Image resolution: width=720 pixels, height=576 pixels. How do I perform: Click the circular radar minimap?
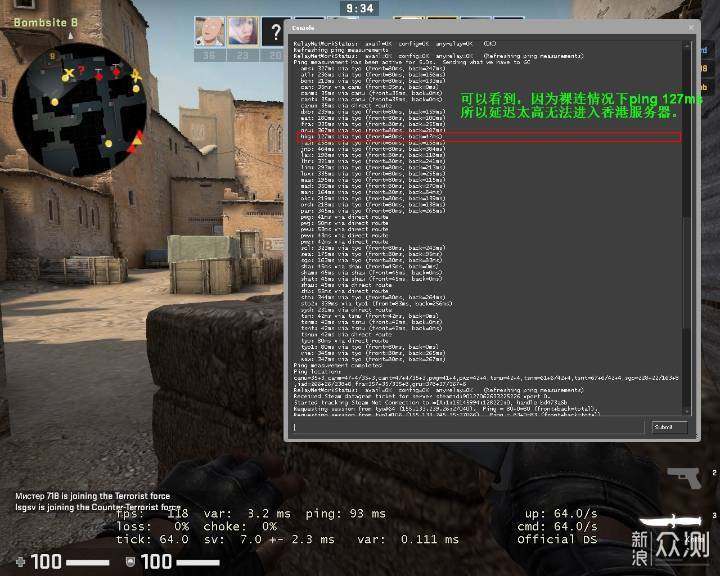pyautogui.click(x=80, y=109)
